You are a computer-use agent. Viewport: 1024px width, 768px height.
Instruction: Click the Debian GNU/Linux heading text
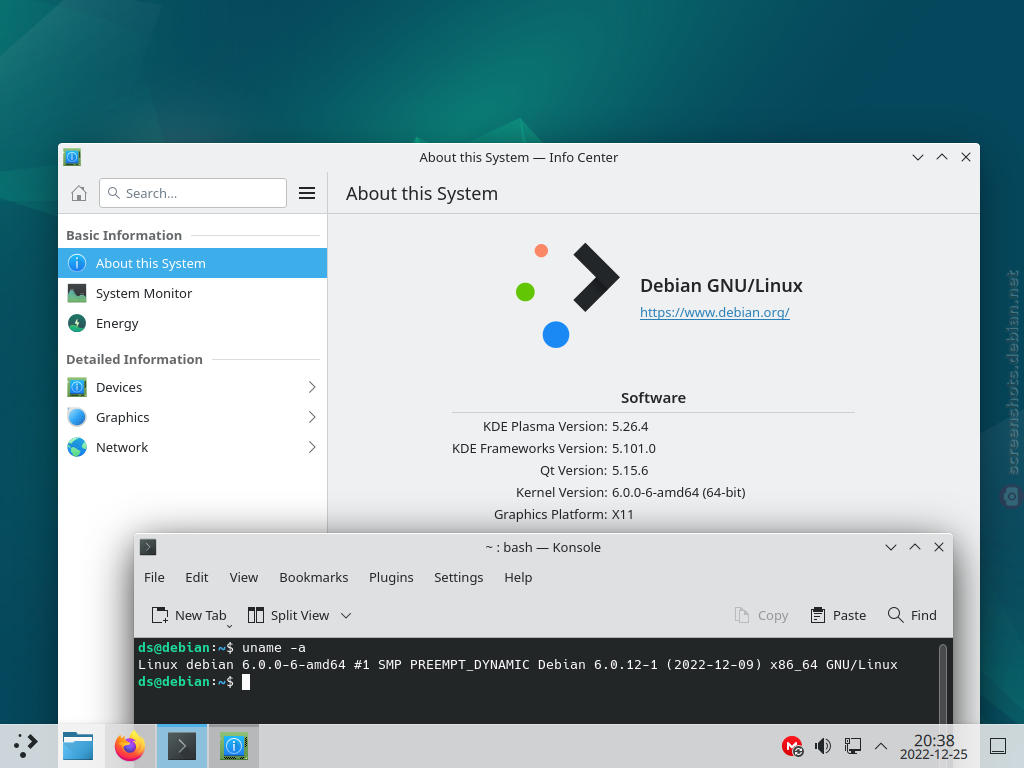click(x=721, y=285)
